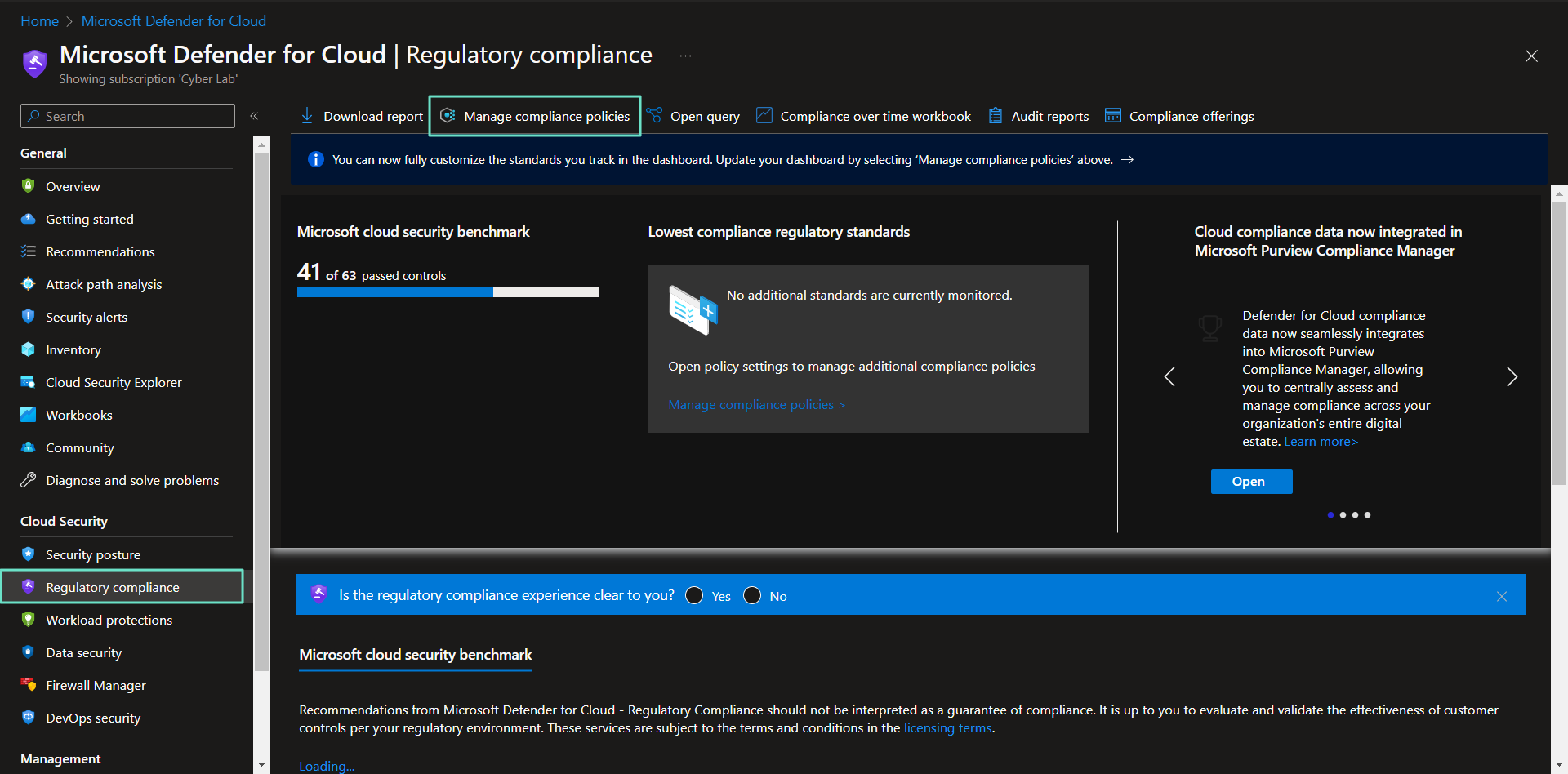Click the Audit reports toolbar label
The image size is (1568, 774).
click(x=1049, y=116)
